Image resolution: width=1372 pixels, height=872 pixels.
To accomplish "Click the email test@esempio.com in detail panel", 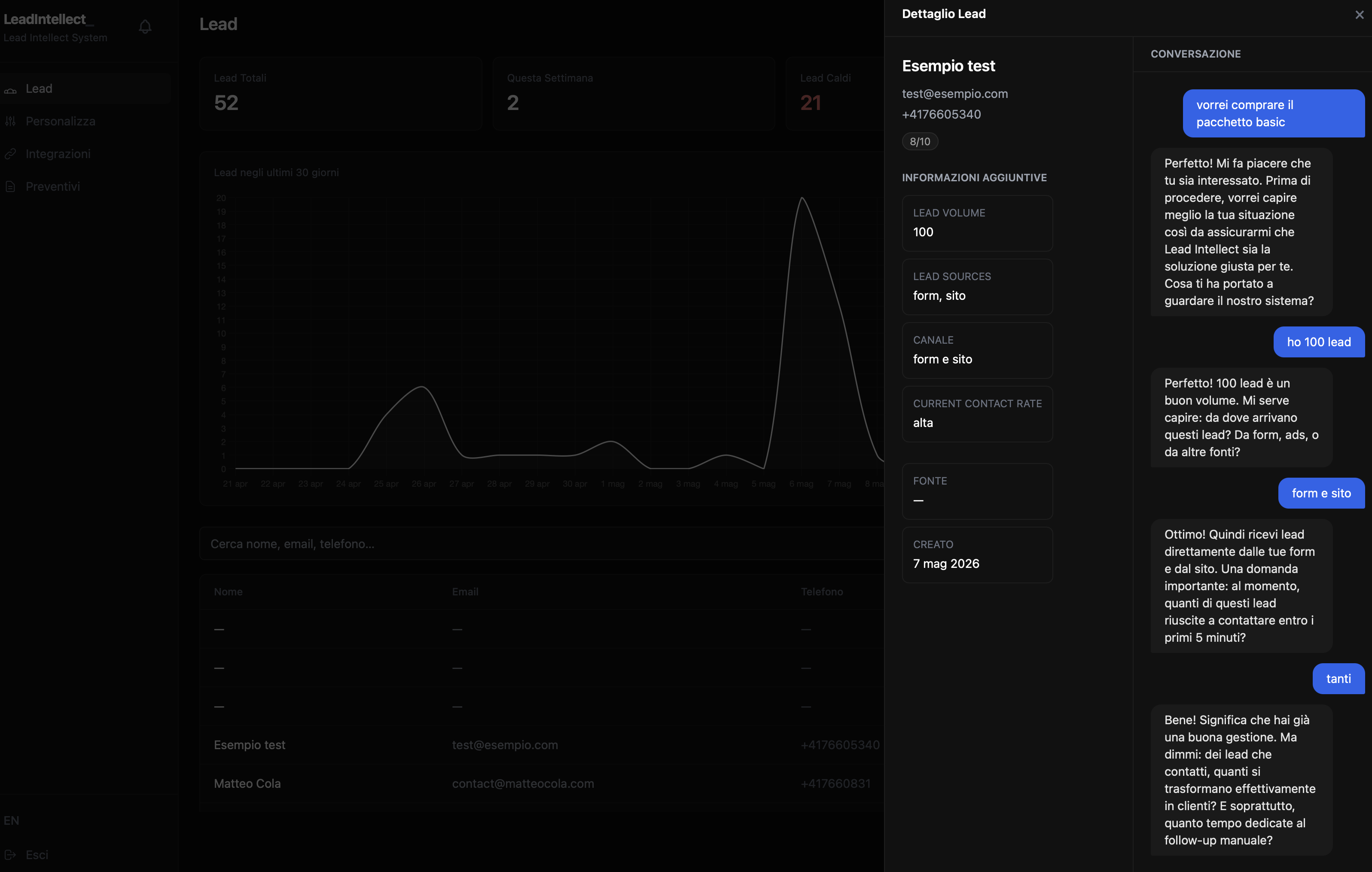I will click(955, 94).
